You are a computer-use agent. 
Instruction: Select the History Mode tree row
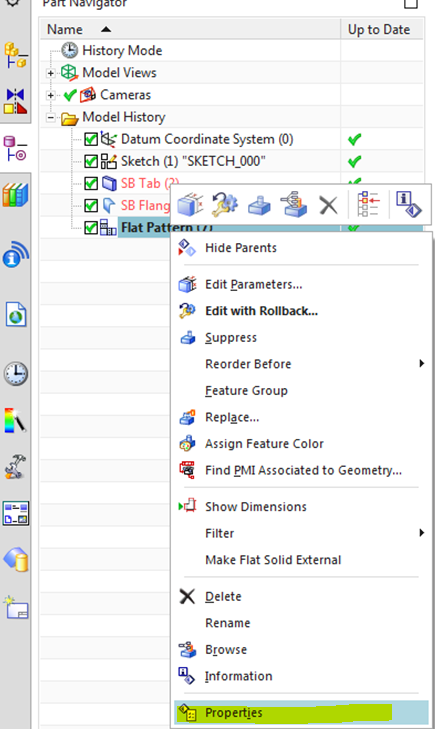click(122, 50)
